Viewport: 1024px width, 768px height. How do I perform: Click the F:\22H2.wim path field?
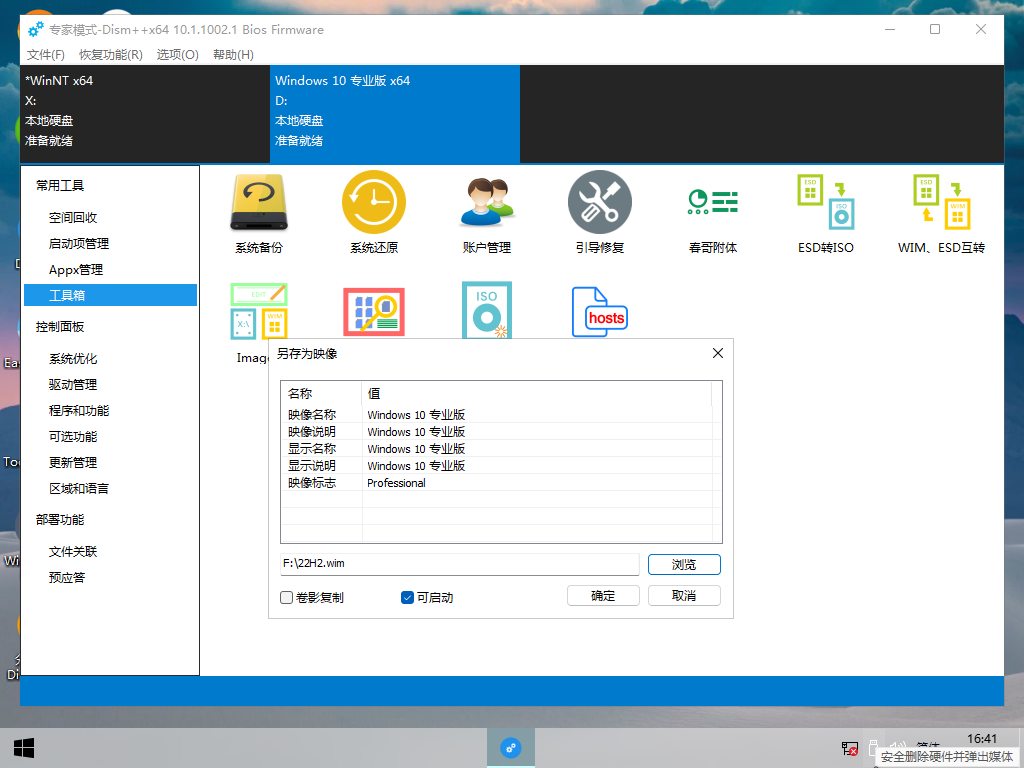click(459, 564)
